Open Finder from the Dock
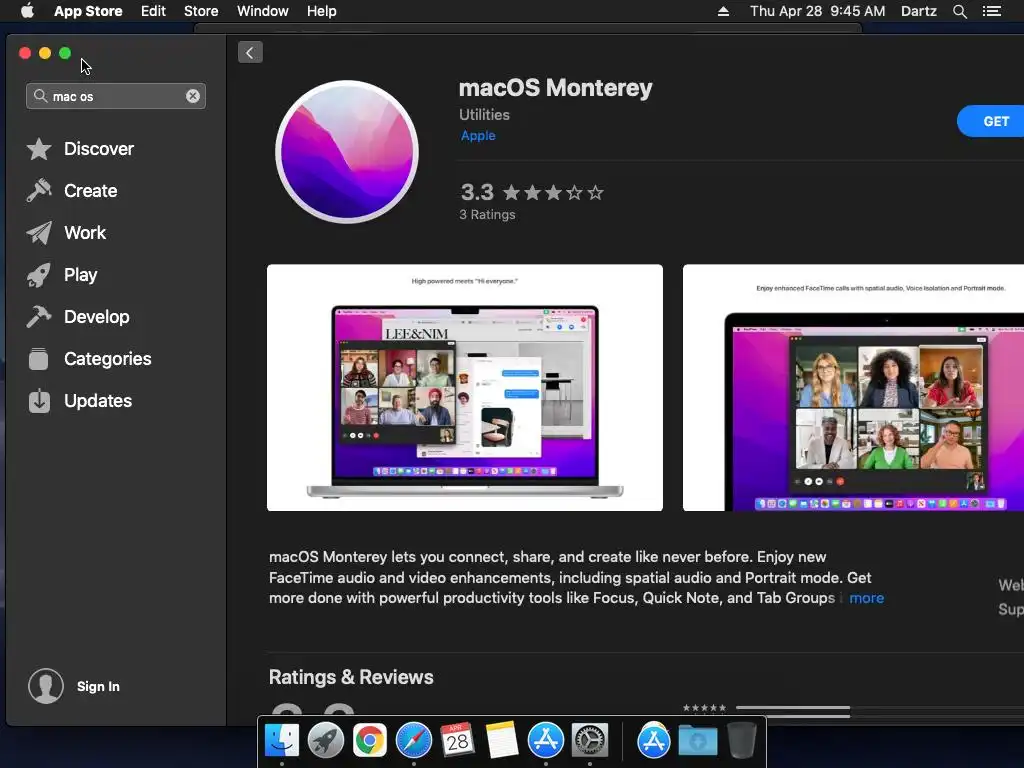The width and height of the screenshot is (1024, 768). (282, 741)
